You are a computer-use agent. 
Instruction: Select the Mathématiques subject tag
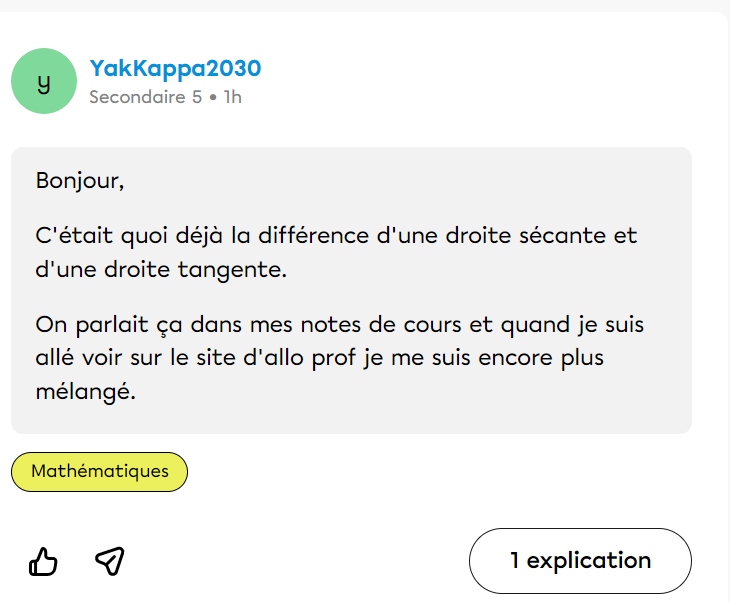(99, 472)
